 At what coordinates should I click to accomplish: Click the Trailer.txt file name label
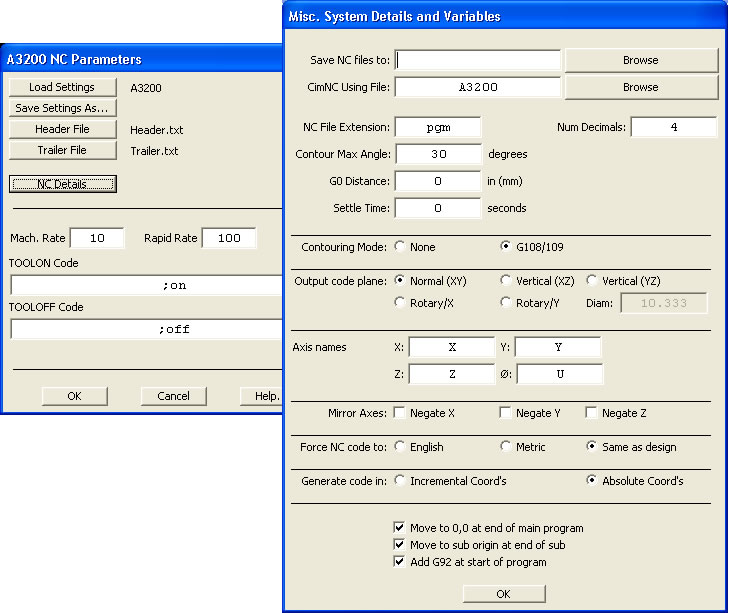[154, 151]
